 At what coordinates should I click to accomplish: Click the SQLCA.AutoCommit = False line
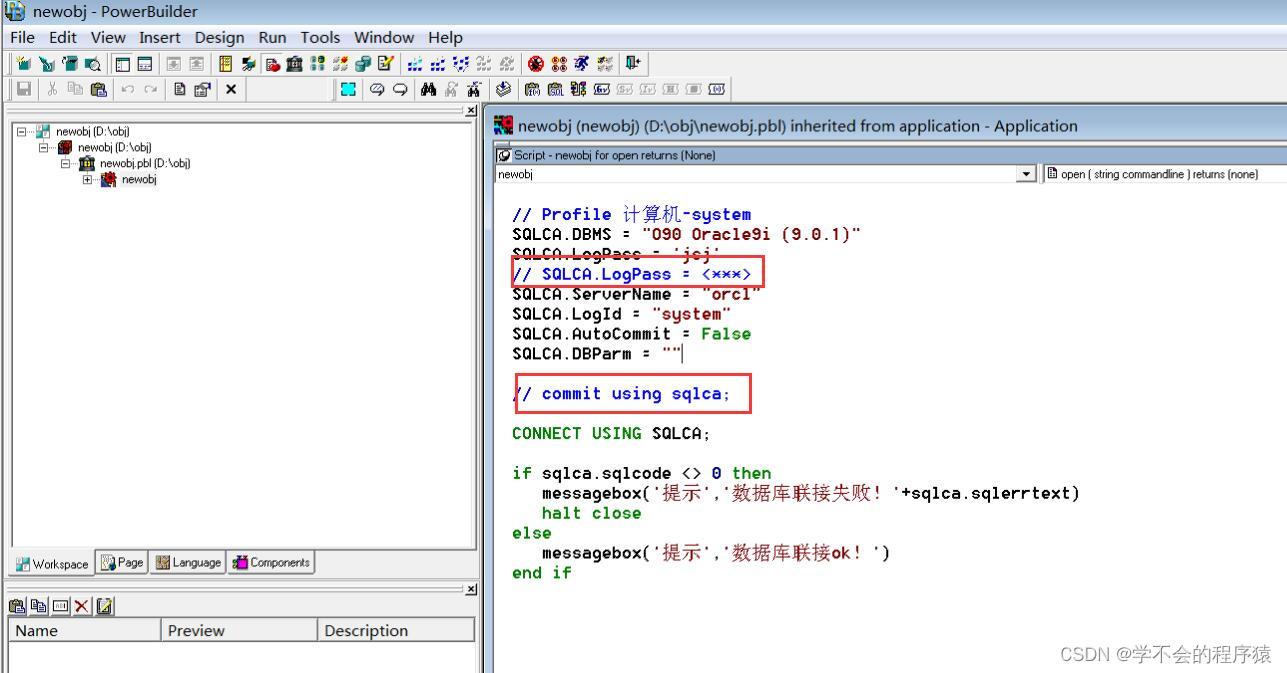[631, 334]
